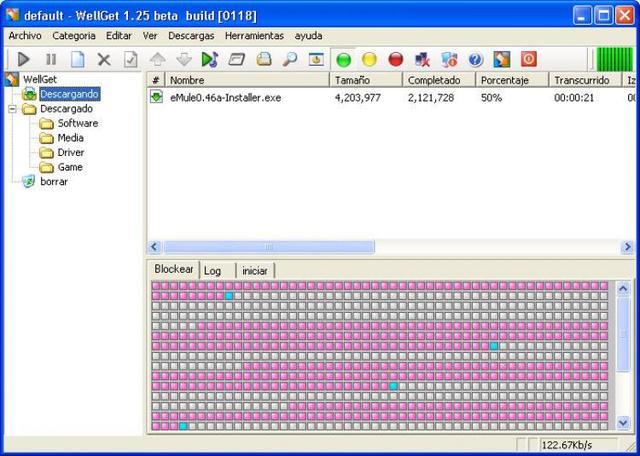Image resolution: width=640 pixels, height=456 pixels.
Task: Open the properties checkmark document icon
Action: pos(131,60)
